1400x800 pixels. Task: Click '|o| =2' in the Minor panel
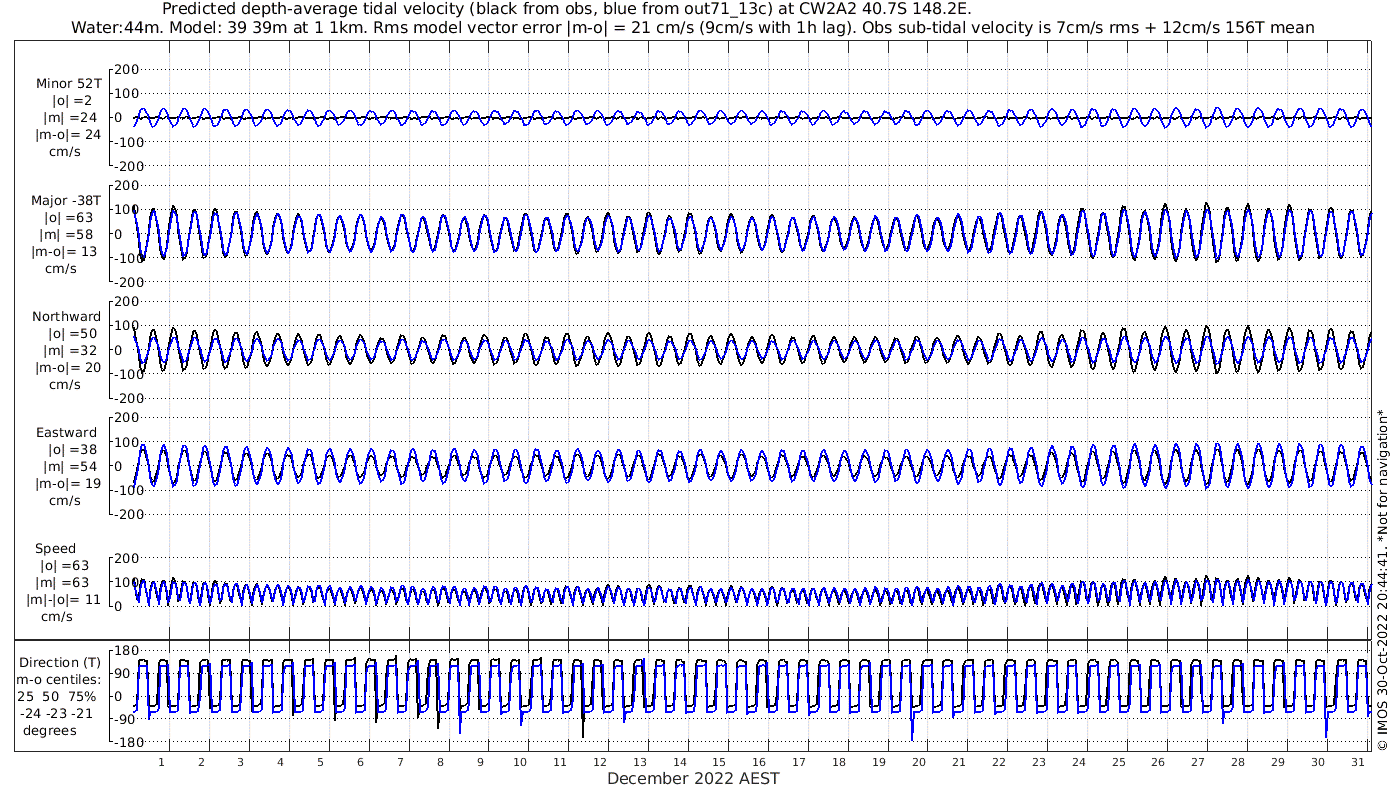[72, 101]
